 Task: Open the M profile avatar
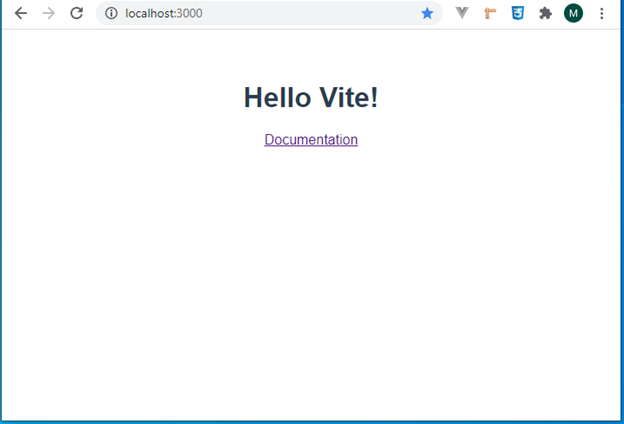pyautogui.click(x=573, y=13)
